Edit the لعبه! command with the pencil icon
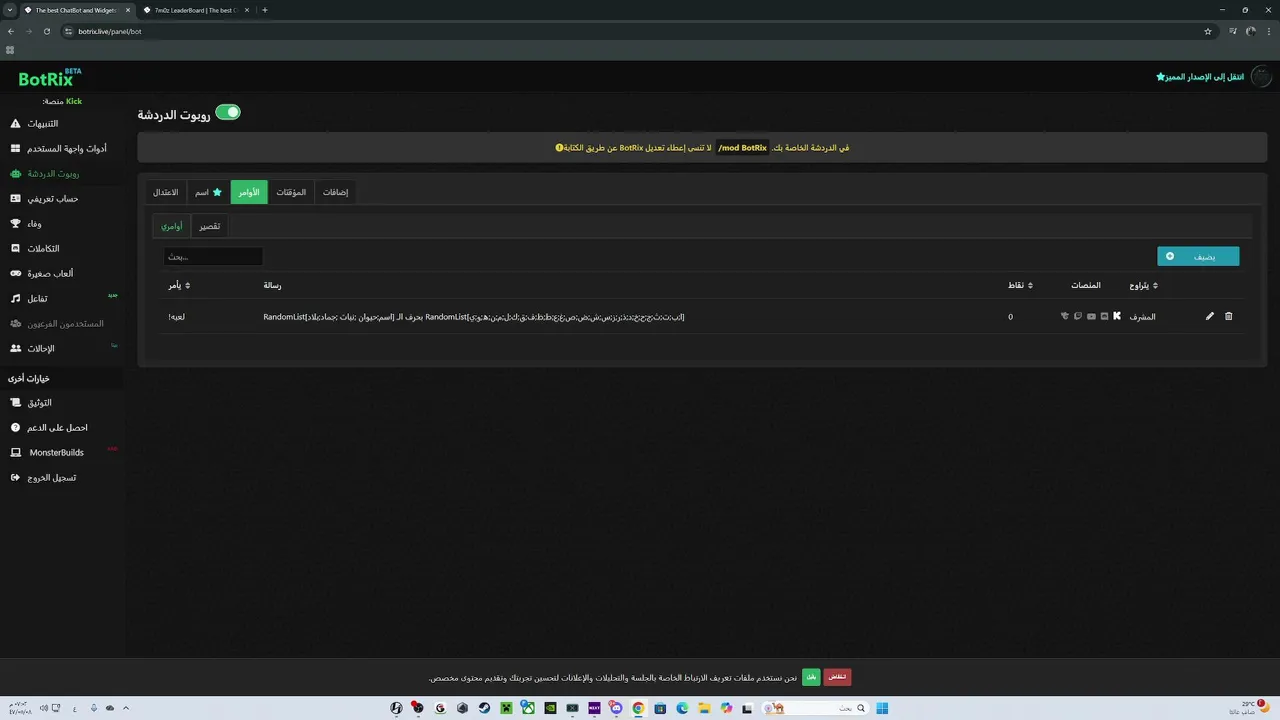This screenshot has height=720, width=1280. coord(1209,317)
